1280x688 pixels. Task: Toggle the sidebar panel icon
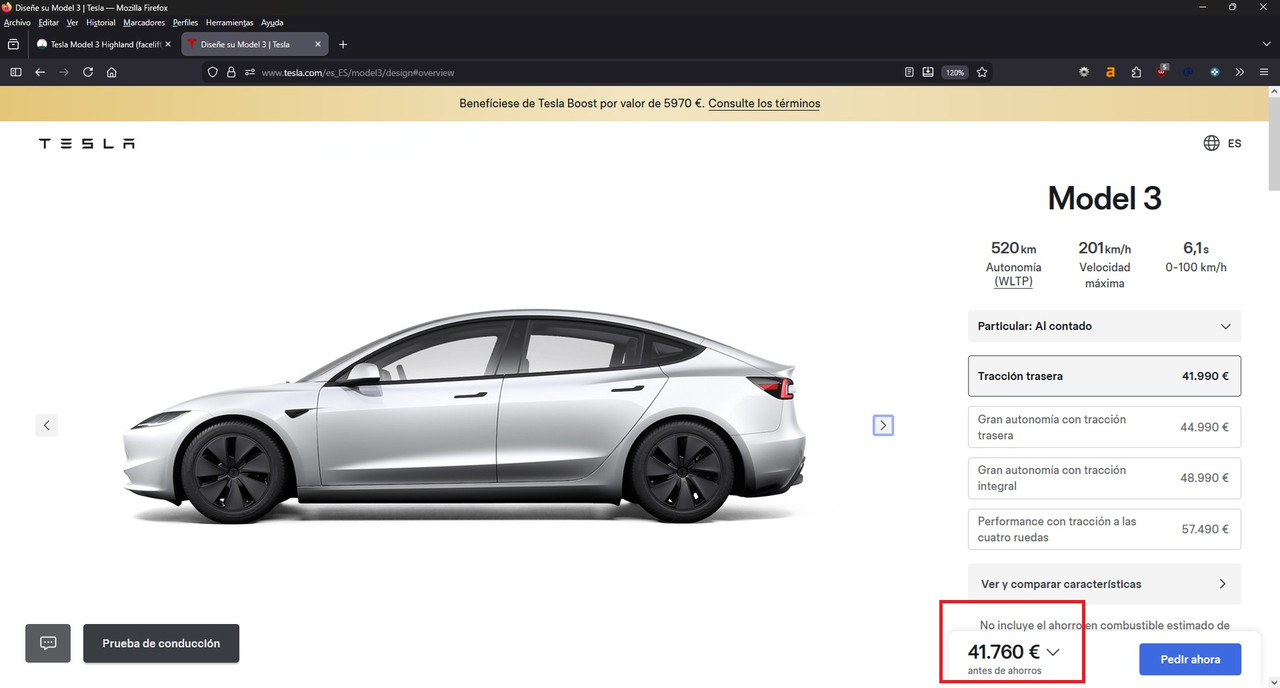coord(15,72)
